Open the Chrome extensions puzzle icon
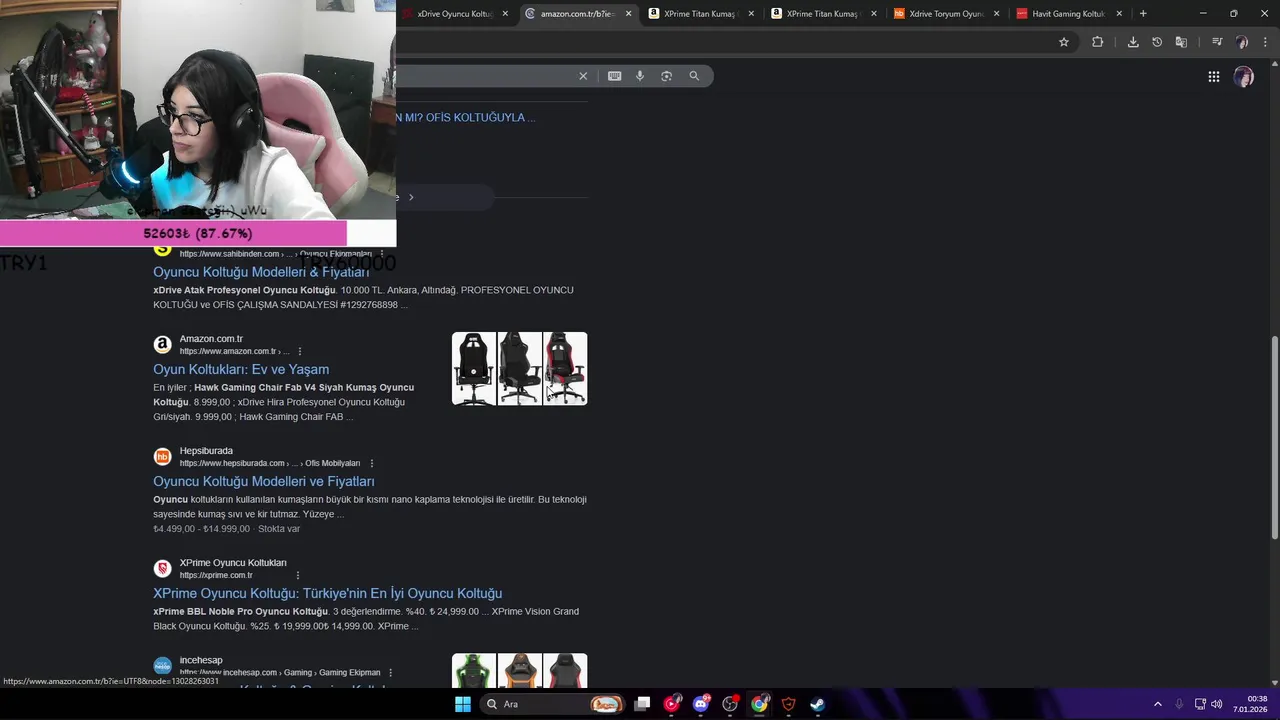This screenshot has width=1280, height=720. coord(1098,42)
